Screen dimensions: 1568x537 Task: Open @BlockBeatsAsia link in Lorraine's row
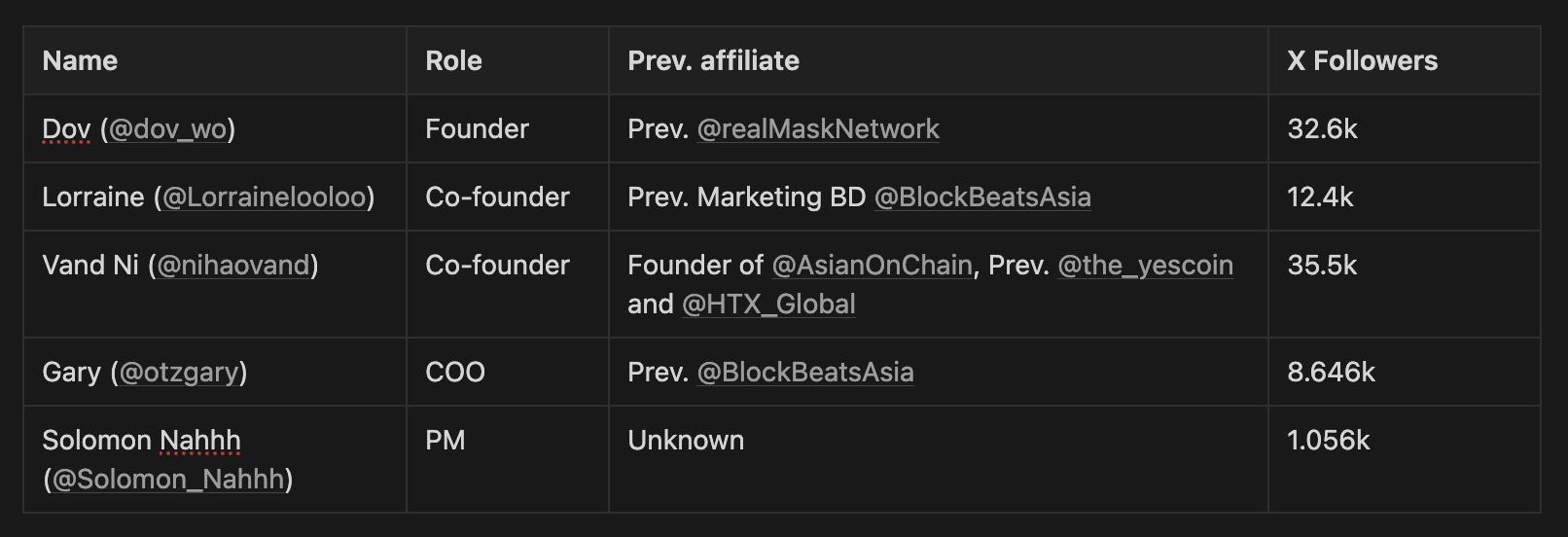[x=982, y=197]
